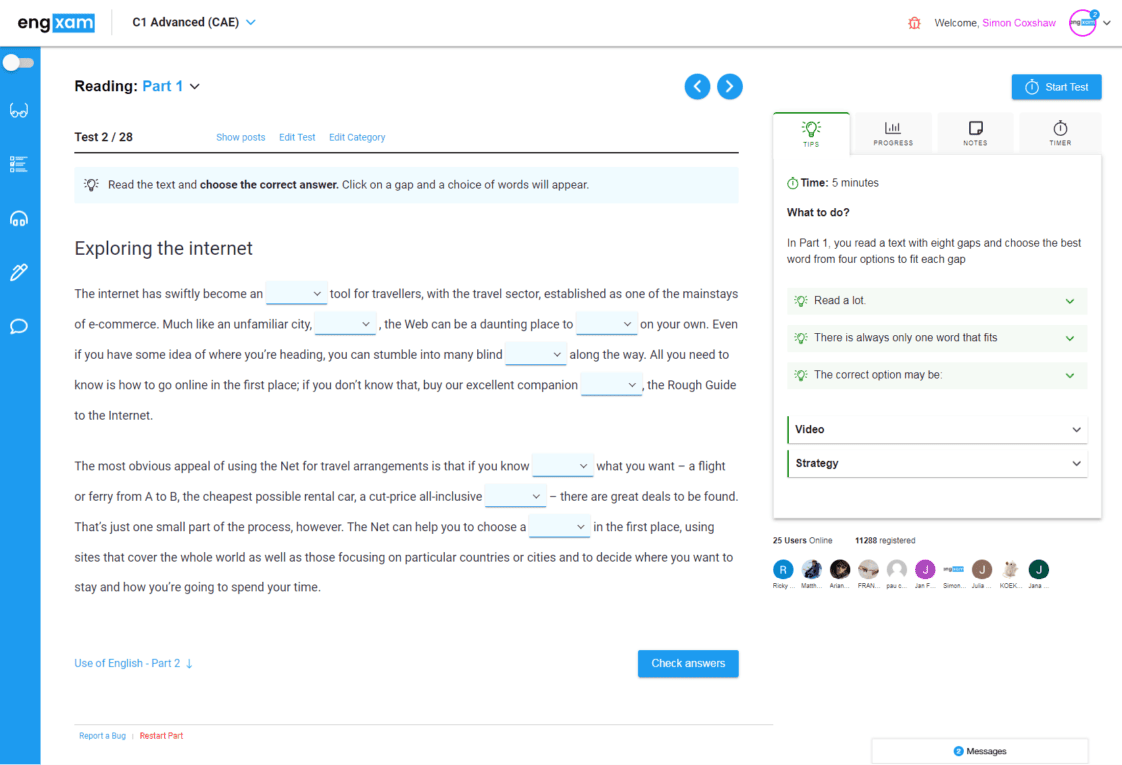
Task: Open the C1 Advanced (CAE) exam dropdown
Action: point(194,22)
